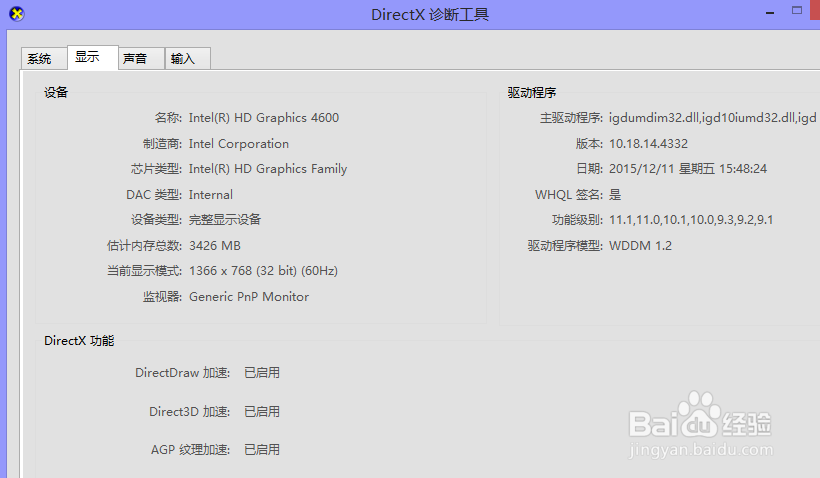The image size is (820, 478).
Task: Click WHQL 签名 value 是
Action: 615,195
